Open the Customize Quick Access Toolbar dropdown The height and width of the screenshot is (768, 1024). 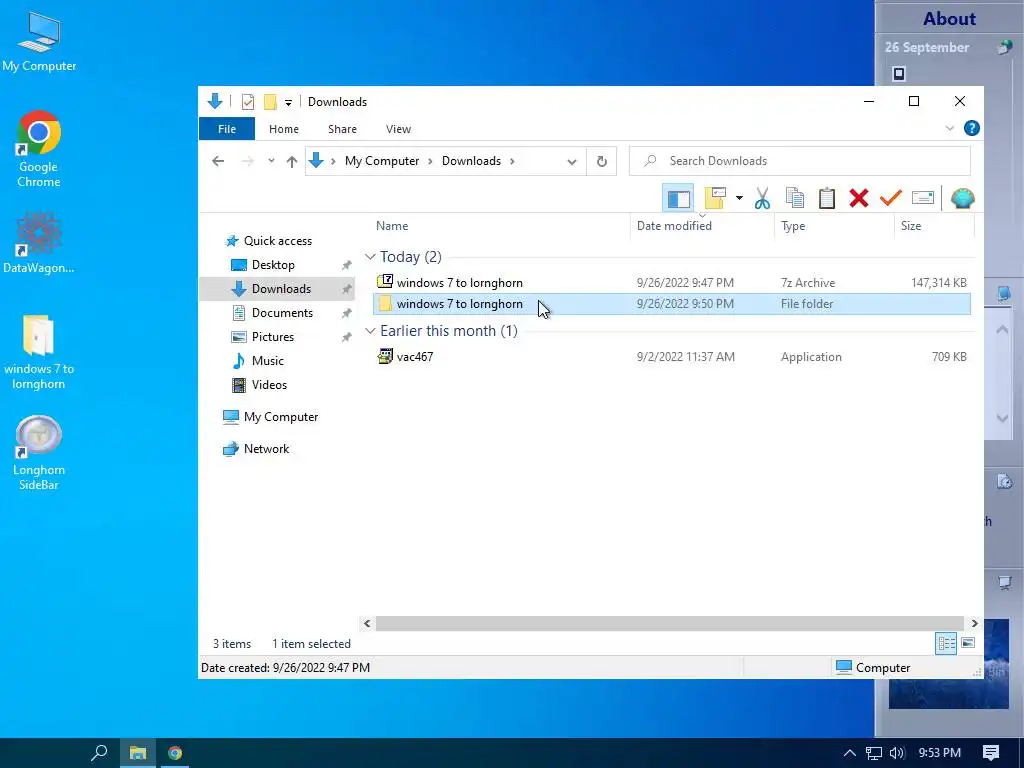tap(288, 103)
